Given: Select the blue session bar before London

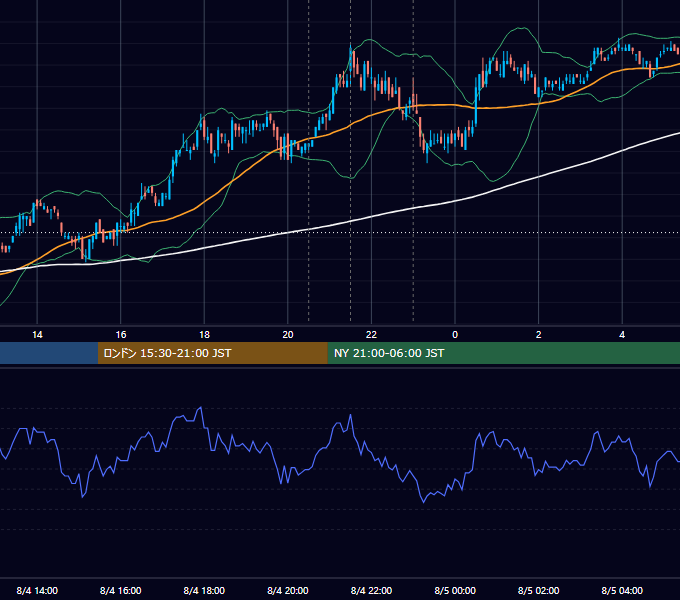Looking at the screenshot, I should 49,353.
